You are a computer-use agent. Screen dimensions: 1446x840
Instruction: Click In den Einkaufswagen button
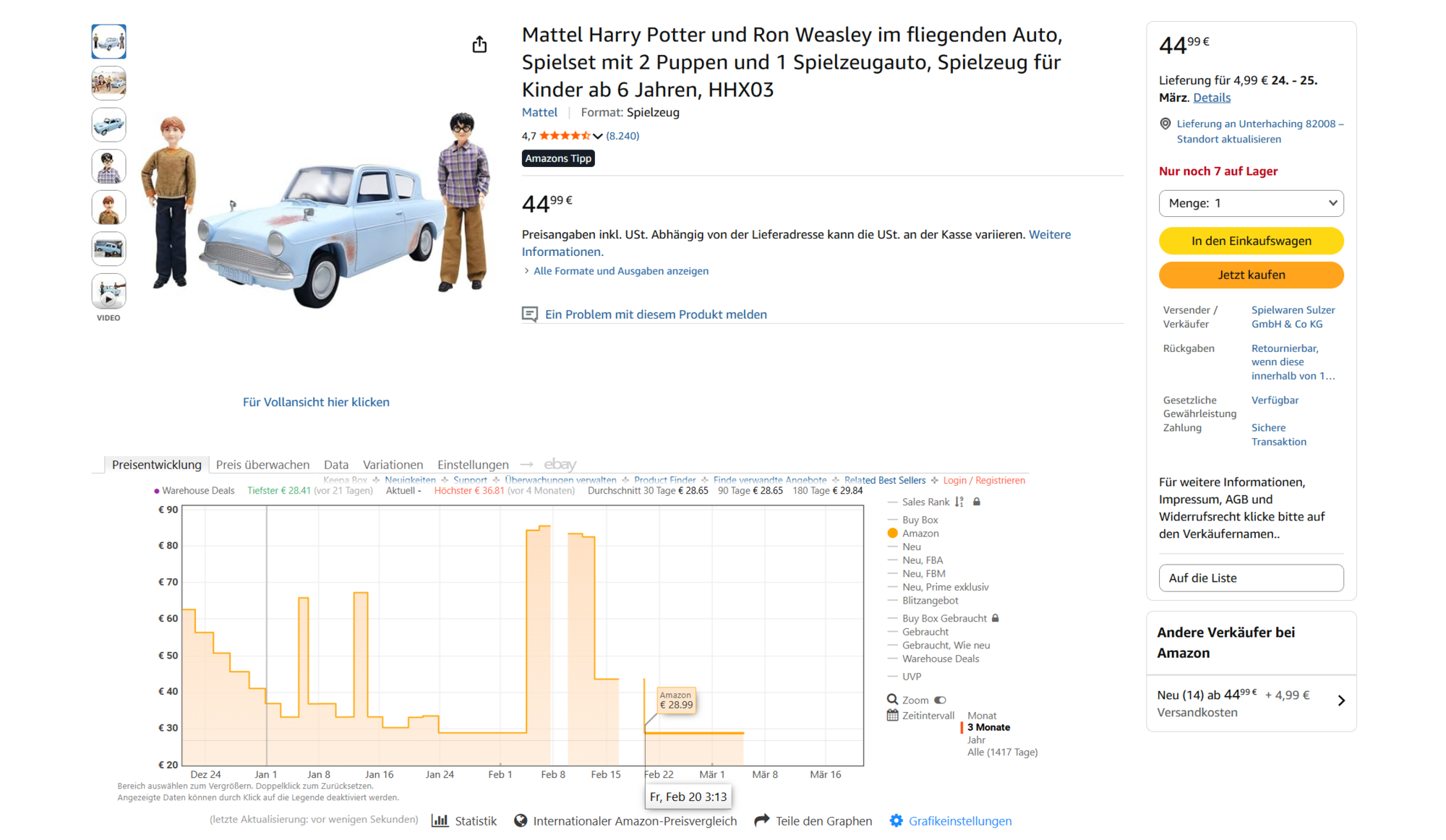[1251, 241]
